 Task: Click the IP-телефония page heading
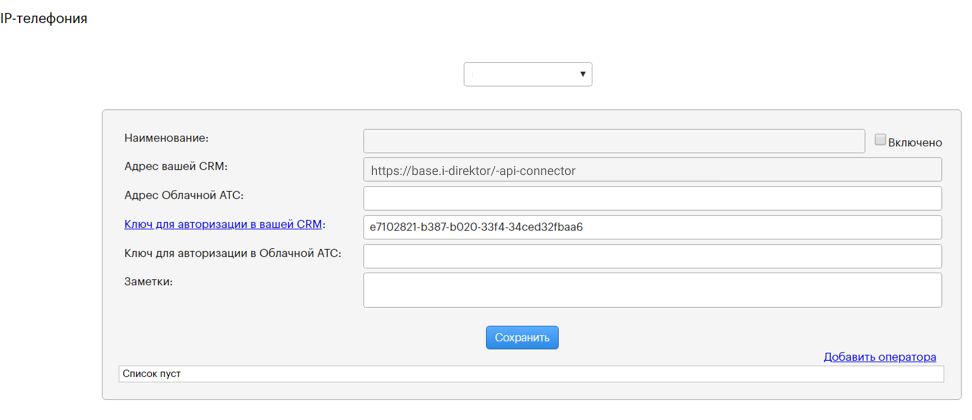45,18
